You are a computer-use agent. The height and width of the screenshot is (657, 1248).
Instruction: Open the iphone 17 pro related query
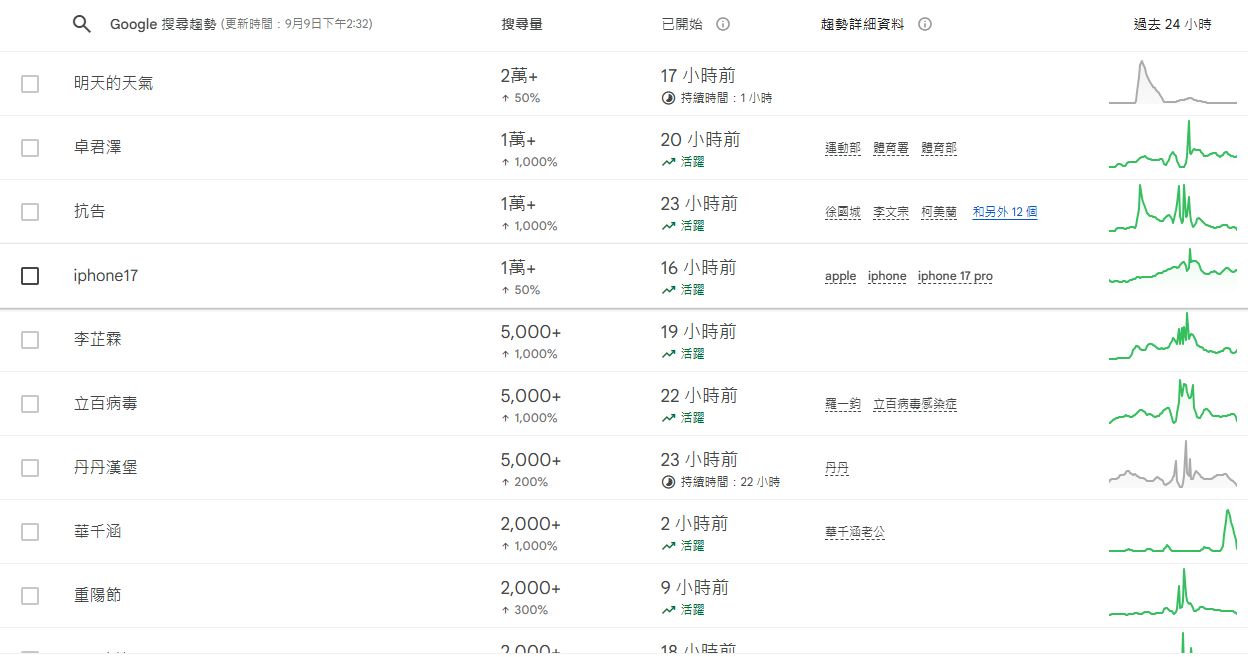955,276
